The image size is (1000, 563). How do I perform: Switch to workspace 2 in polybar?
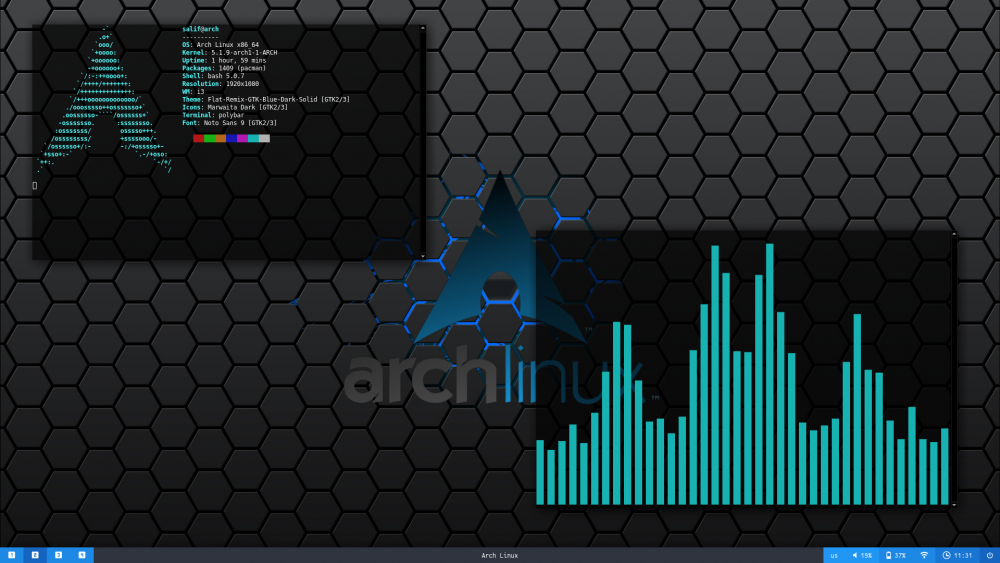(x=35, y=555)
